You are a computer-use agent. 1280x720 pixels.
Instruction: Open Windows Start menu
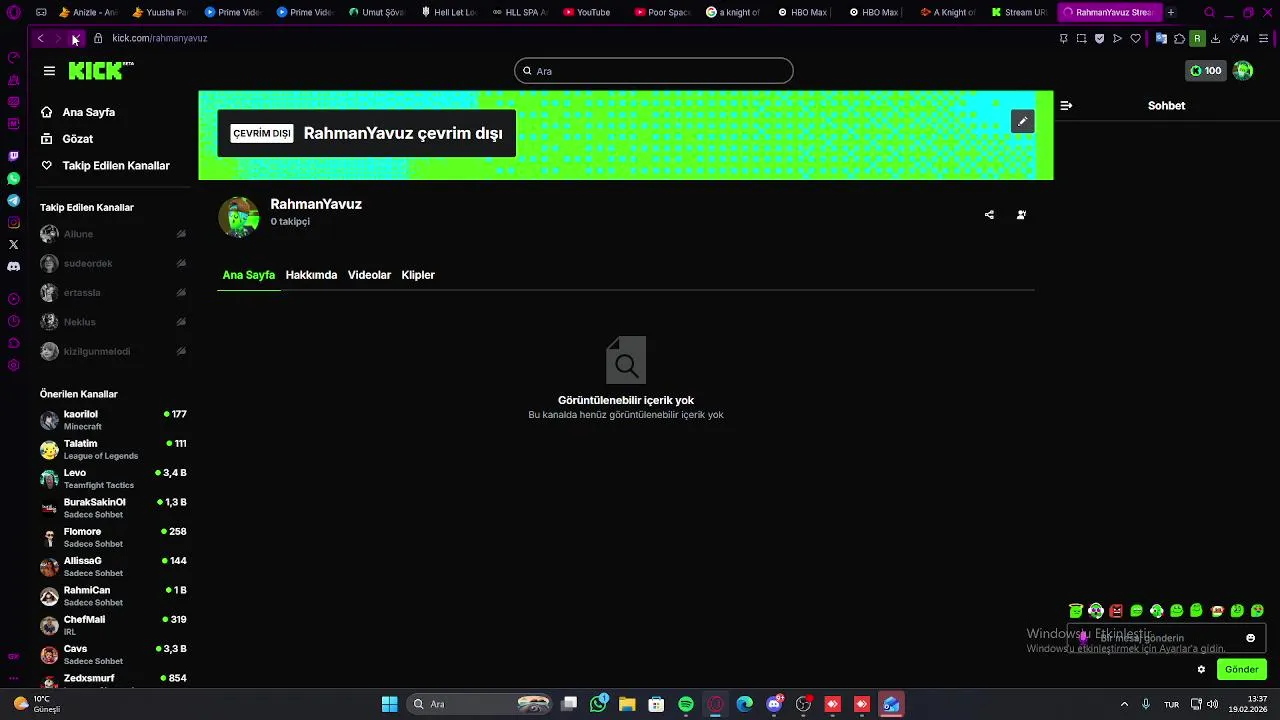(x=389, y=704)
